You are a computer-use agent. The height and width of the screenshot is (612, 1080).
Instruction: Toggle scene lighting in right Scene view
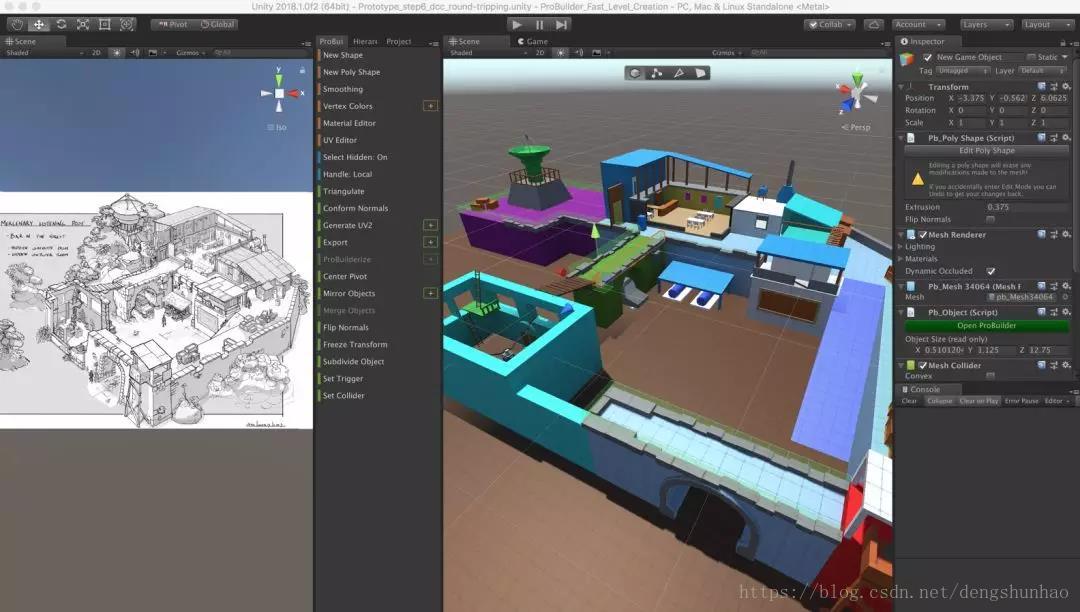pos(561,52)
